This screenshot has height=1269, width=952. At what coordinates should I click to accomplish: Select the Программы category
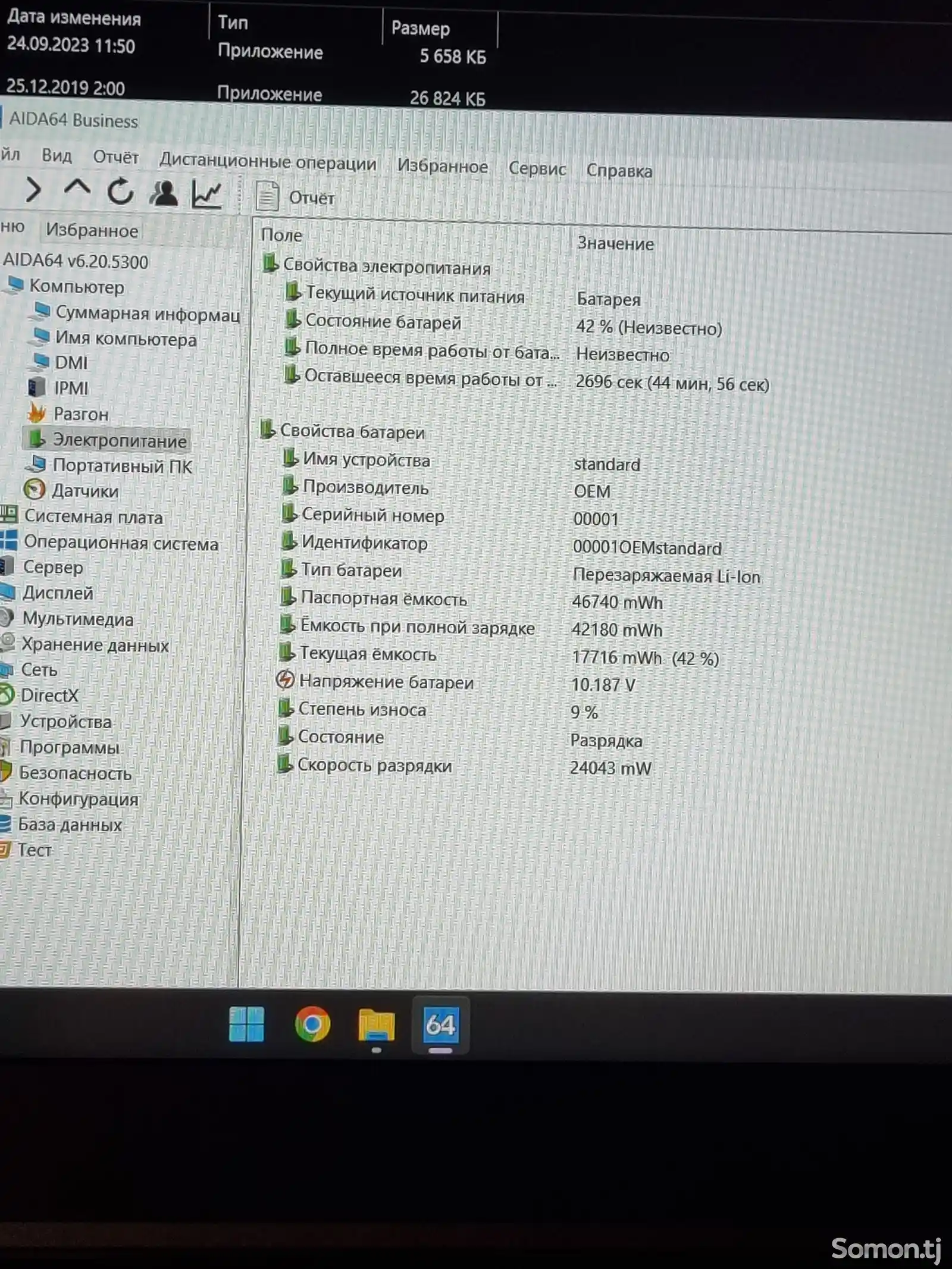coord(59,747)
